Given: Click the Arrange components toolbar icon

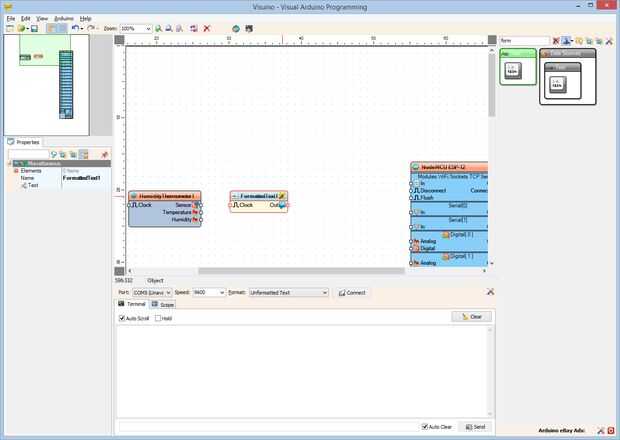Looking at the screenshot, I should click(193, 28).
